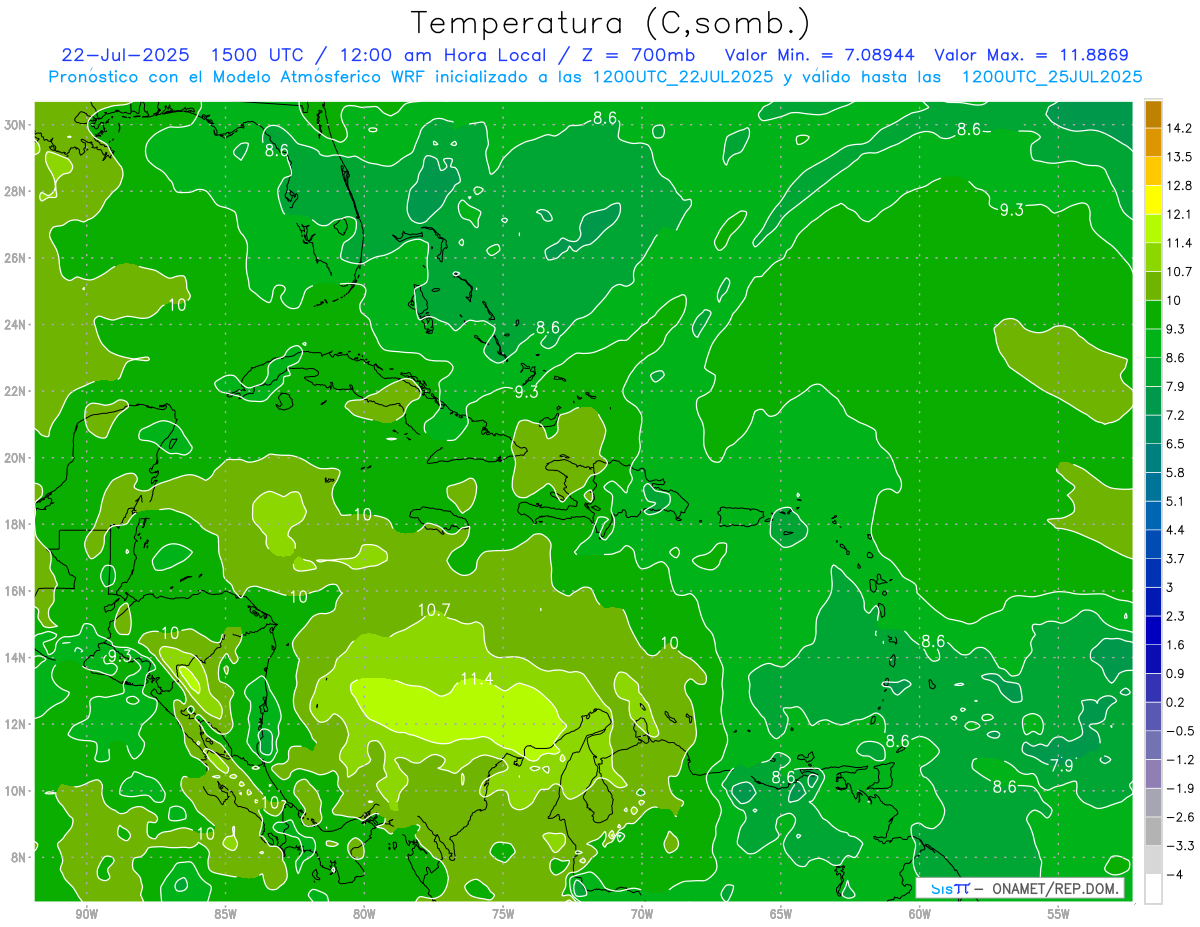Click the 85W longitude axis label

click(225, 914)
